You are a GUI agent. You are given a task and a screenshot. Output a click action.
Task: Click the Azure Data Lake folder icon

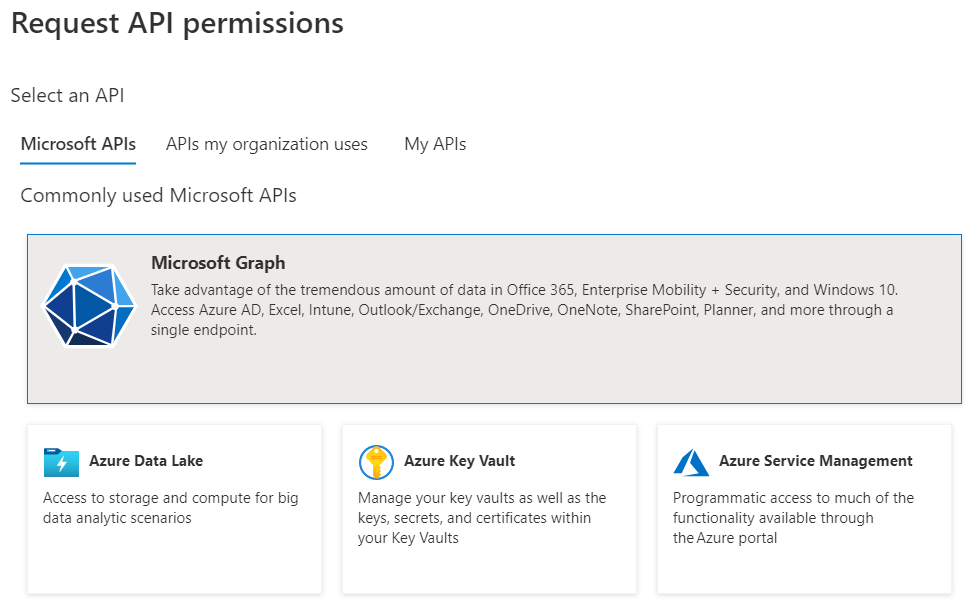[x=61, y=462]
